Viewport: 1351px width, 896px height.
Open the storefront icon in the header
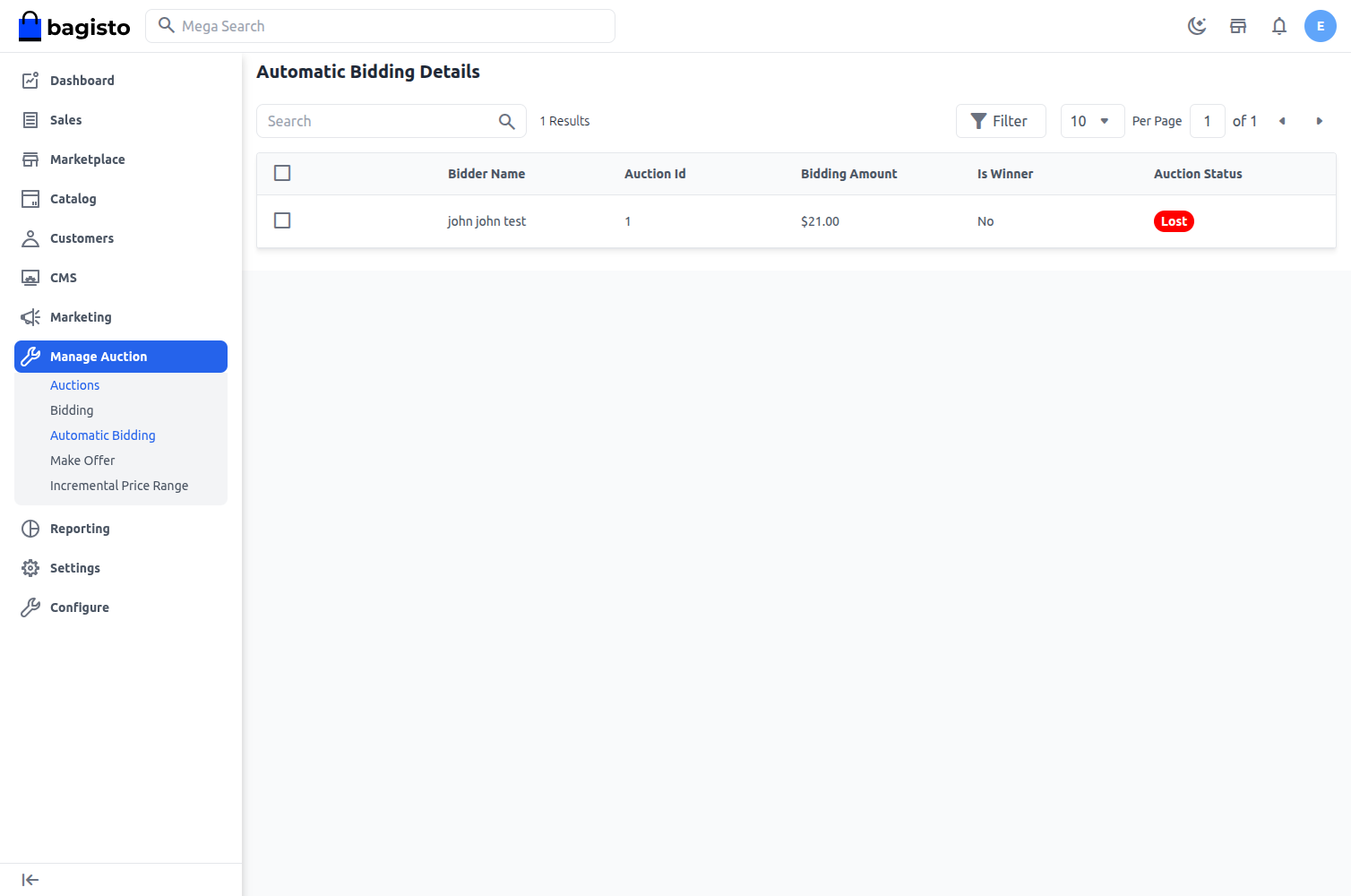pos(1238,26)
